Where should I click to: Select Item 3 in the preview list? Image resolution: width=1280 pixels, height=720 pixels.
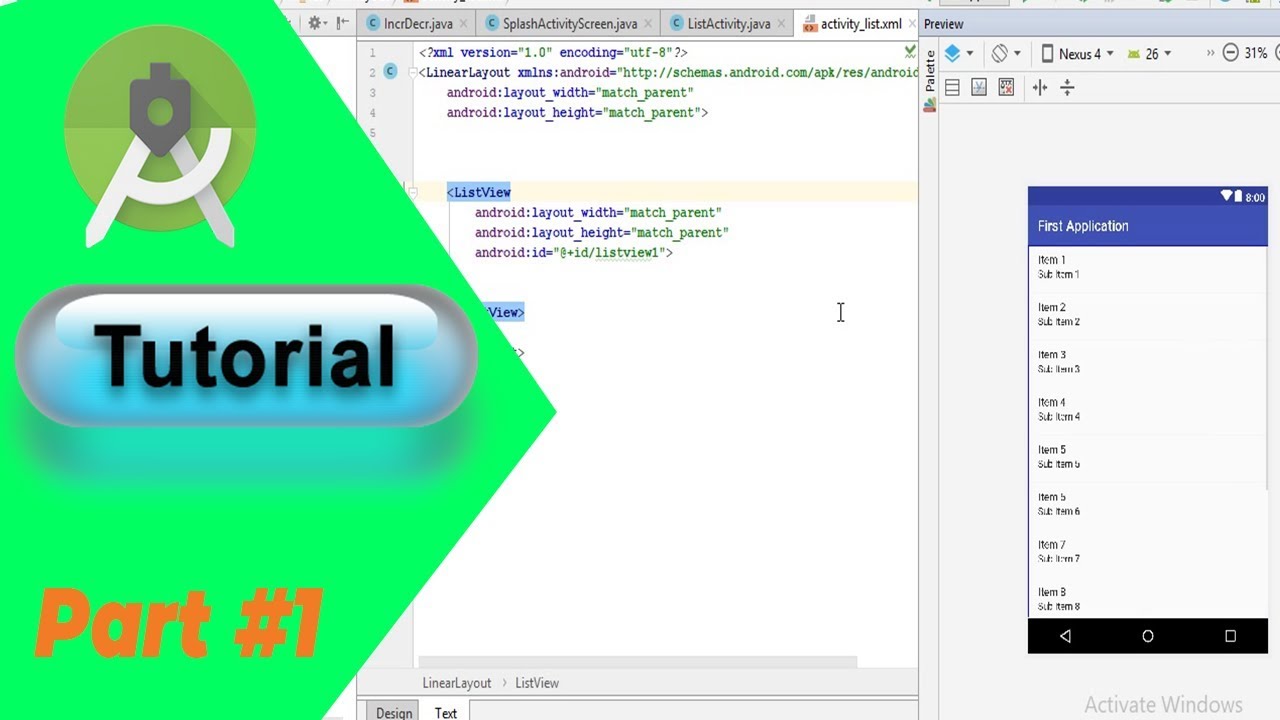(1148, 362)
